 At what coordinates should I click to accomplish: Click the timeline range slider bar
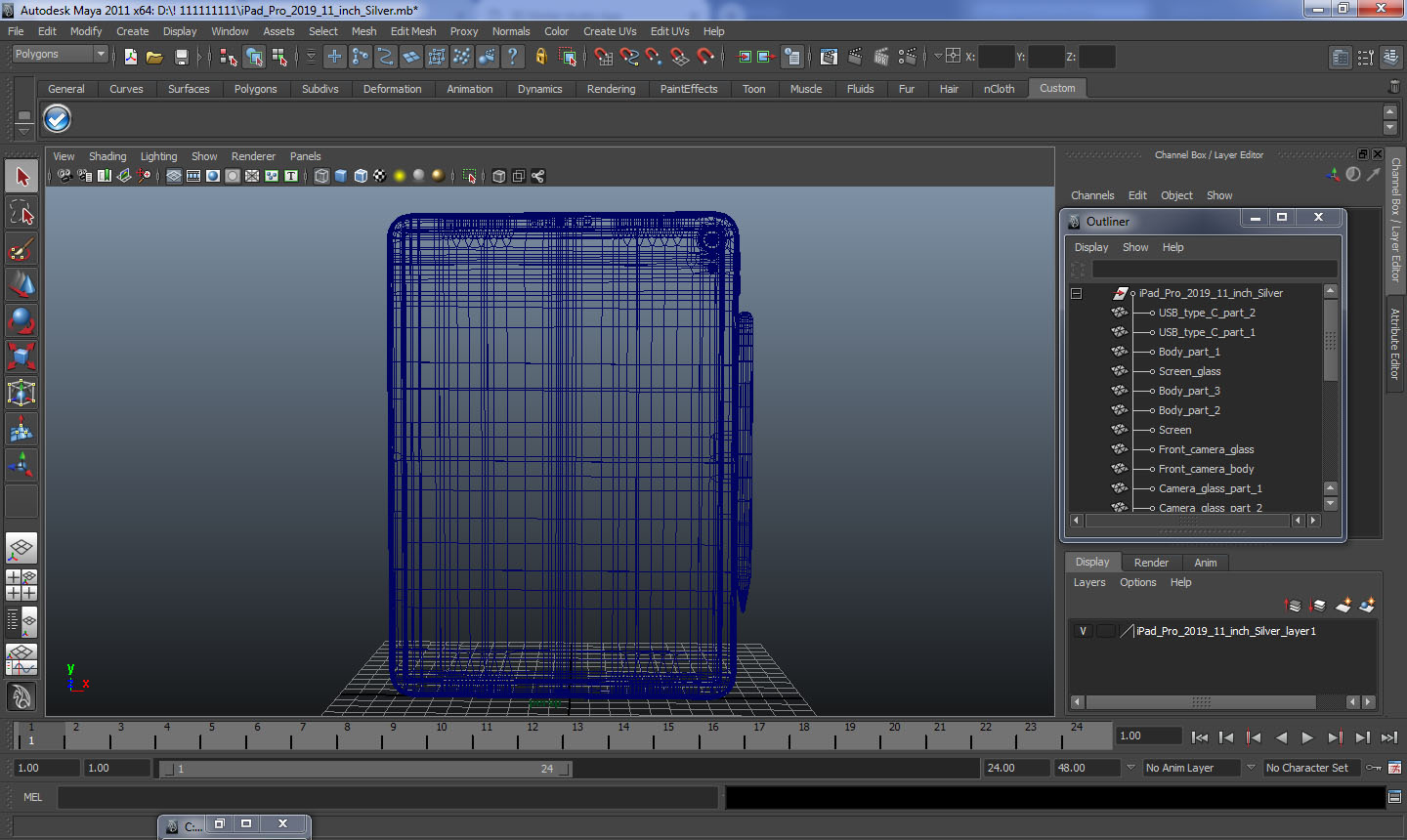point(365,769)
